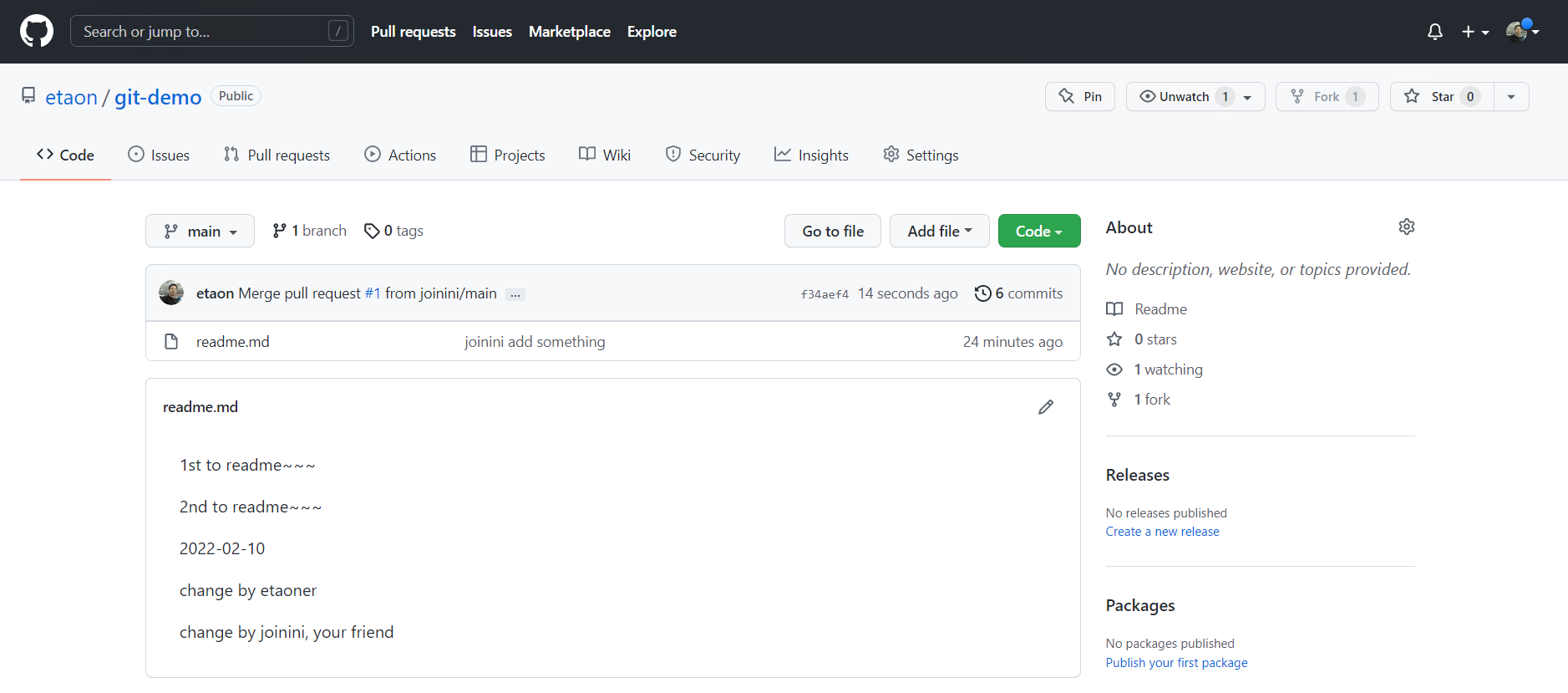View the 6 commits history

click(1018, 293)
